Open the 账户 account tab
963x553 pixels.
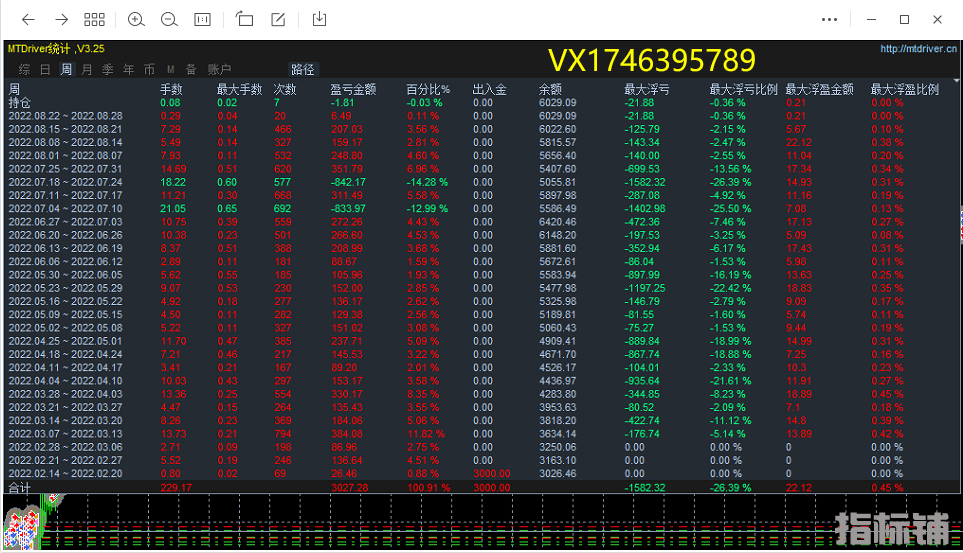219,69
